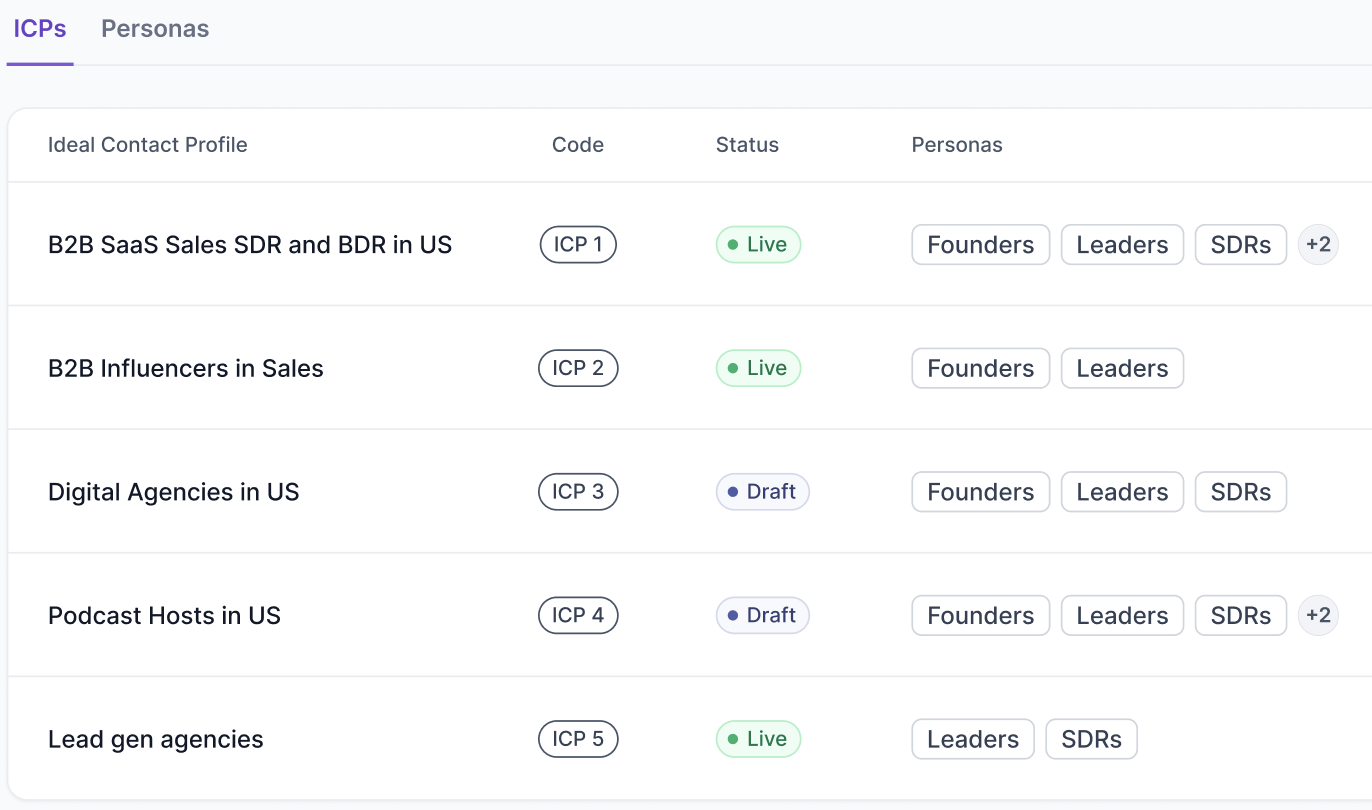
Task: Click the ICP 5 code badge
Action: pos(578,740)
